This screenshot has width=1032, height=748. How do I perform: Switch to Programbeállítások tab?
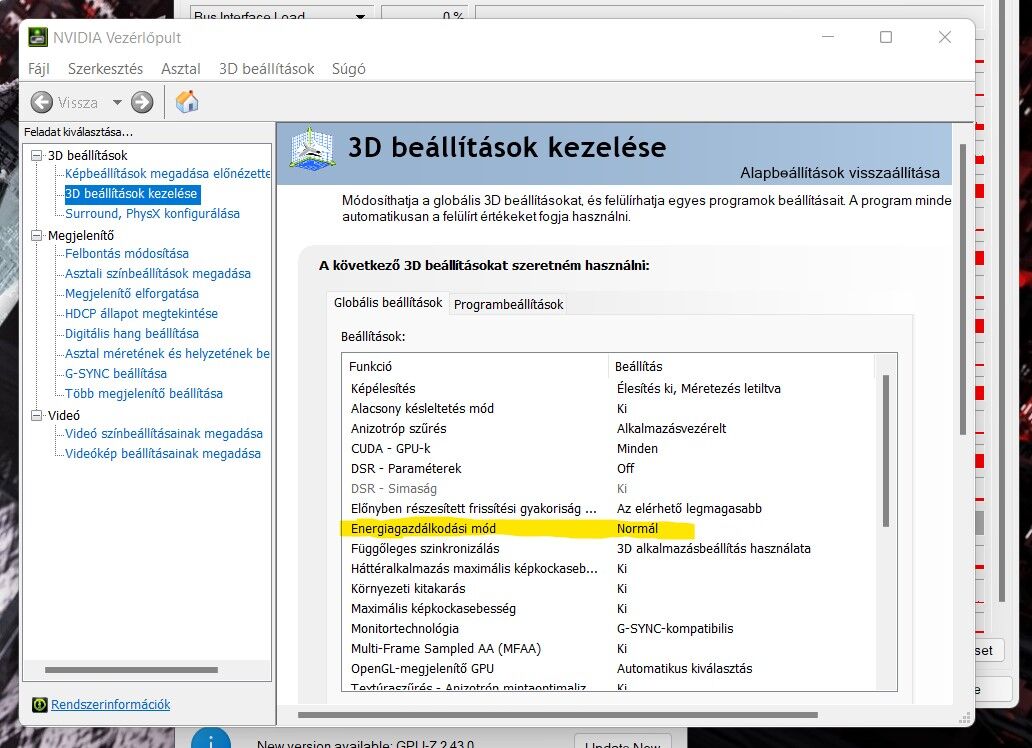point(509,304)
